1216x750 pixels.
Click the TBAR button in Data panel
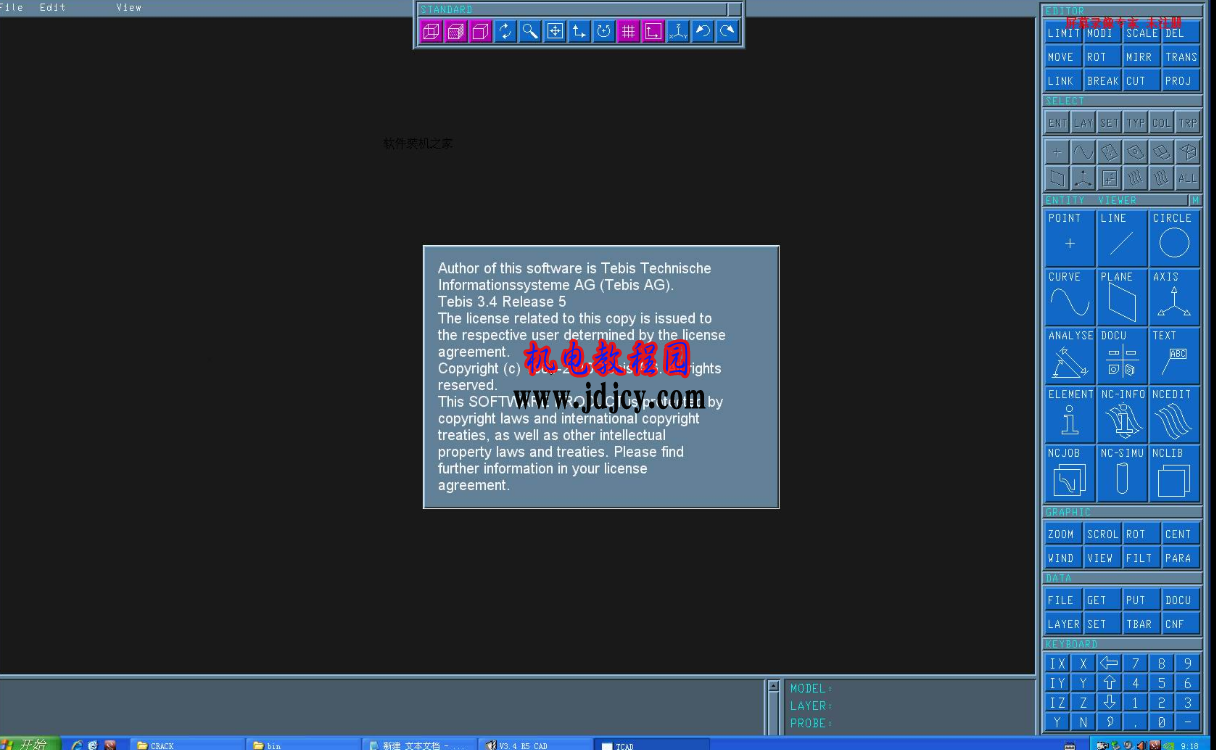1141,624
